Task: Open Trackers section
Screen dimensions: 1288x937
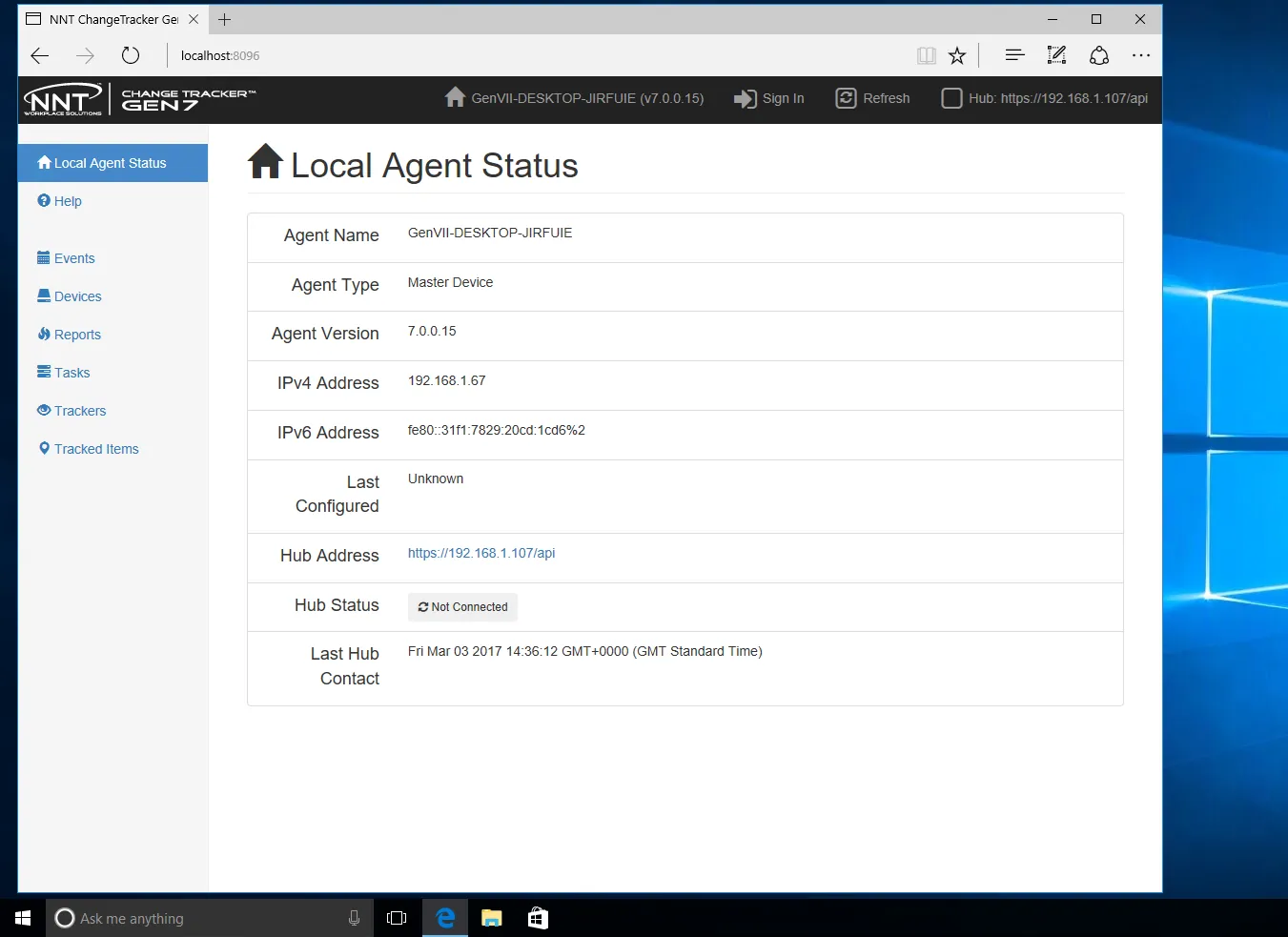Action: (x=72, y=411)
